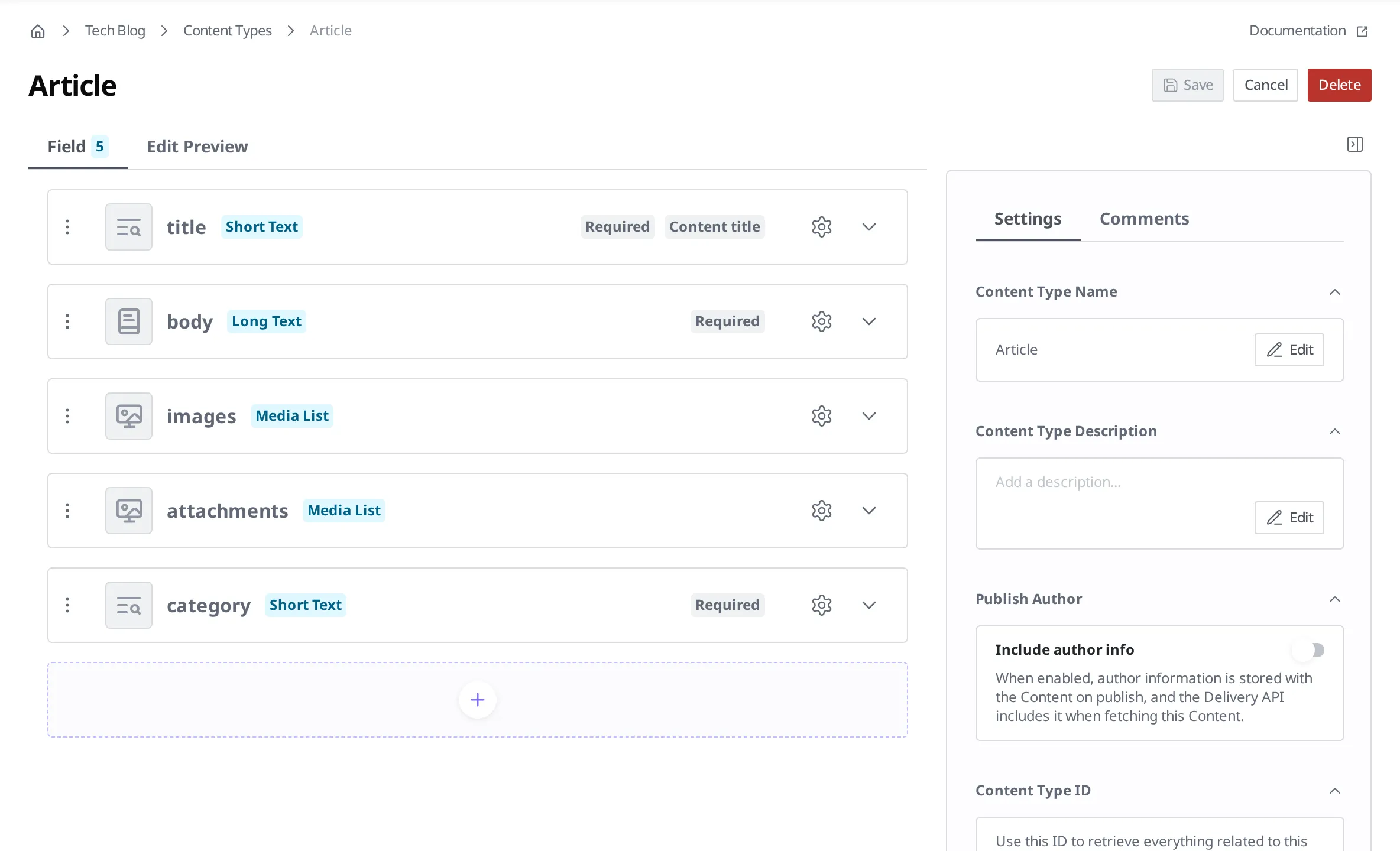Edit the Content Type Name
This screenshot has width=1400, height=851.
1289,350
